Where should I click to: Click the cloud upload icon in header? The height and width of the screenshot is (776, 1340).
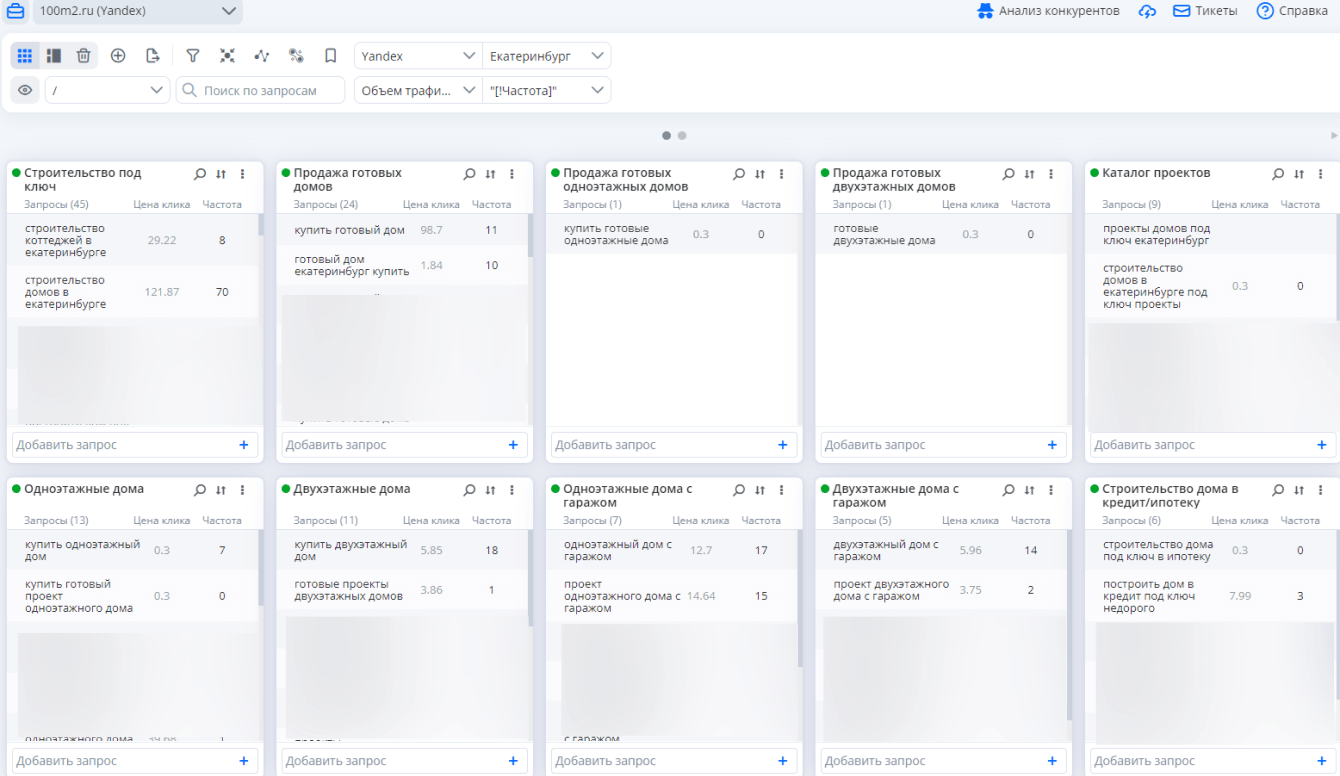pos(1147,11)
